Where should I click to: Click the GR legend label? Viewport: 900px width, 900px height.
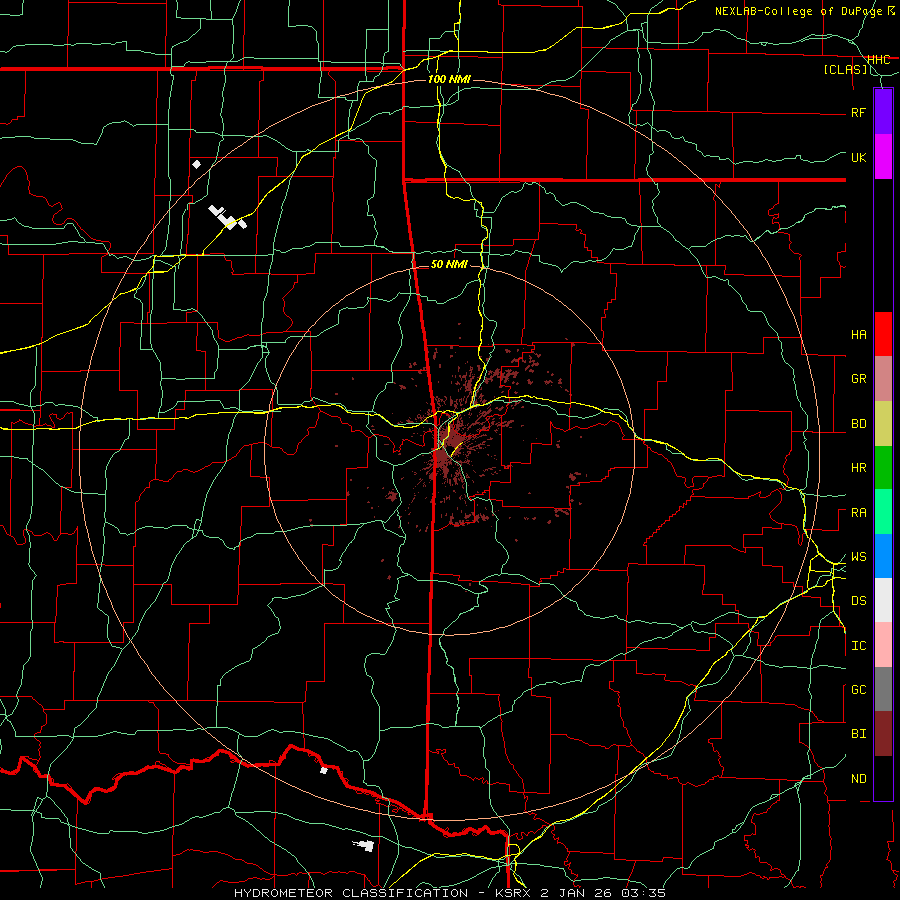click(x=859, y=379)
